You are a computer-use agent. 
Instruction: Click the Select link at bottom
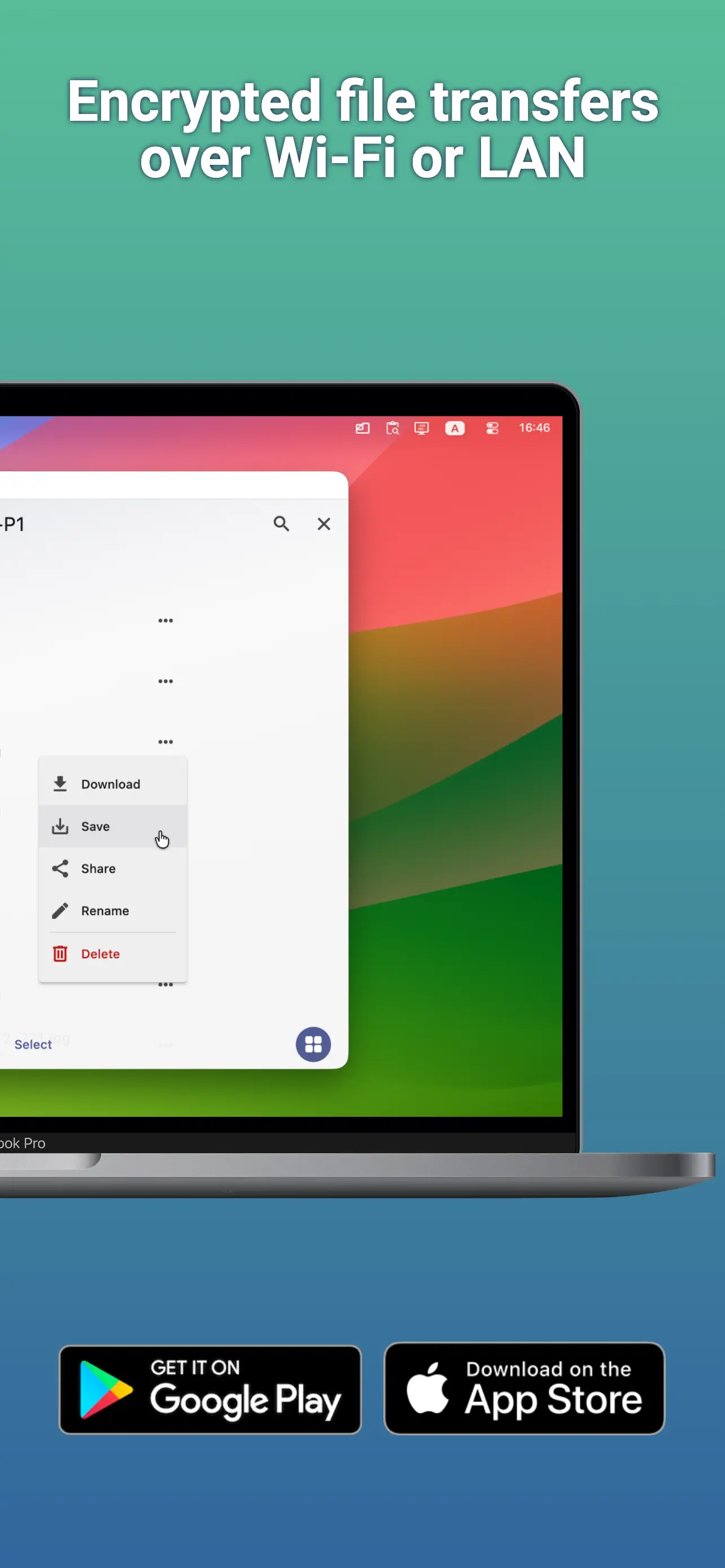click(x=33, y=1045)
